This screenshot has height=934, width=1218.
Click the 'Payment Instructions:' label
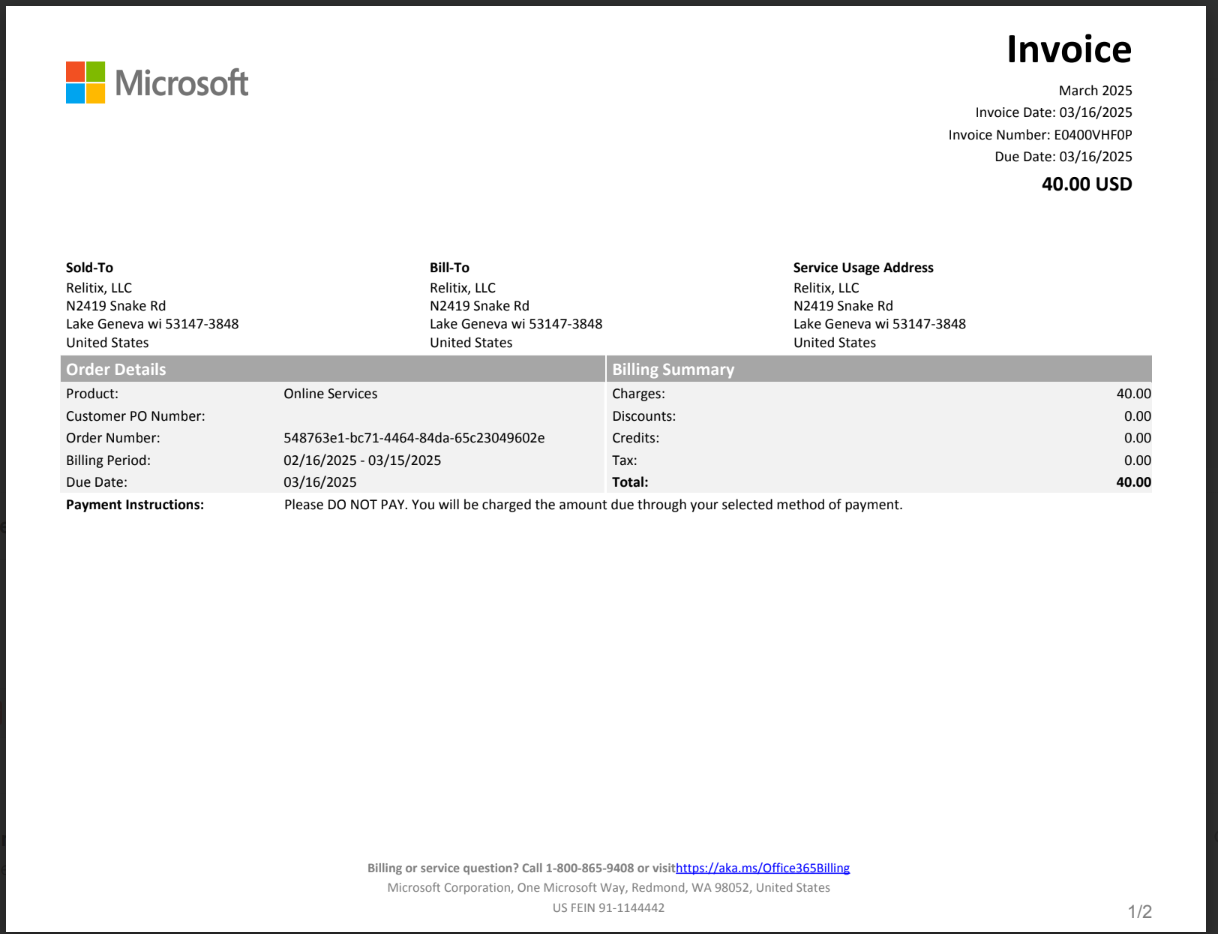click(135, 505)
